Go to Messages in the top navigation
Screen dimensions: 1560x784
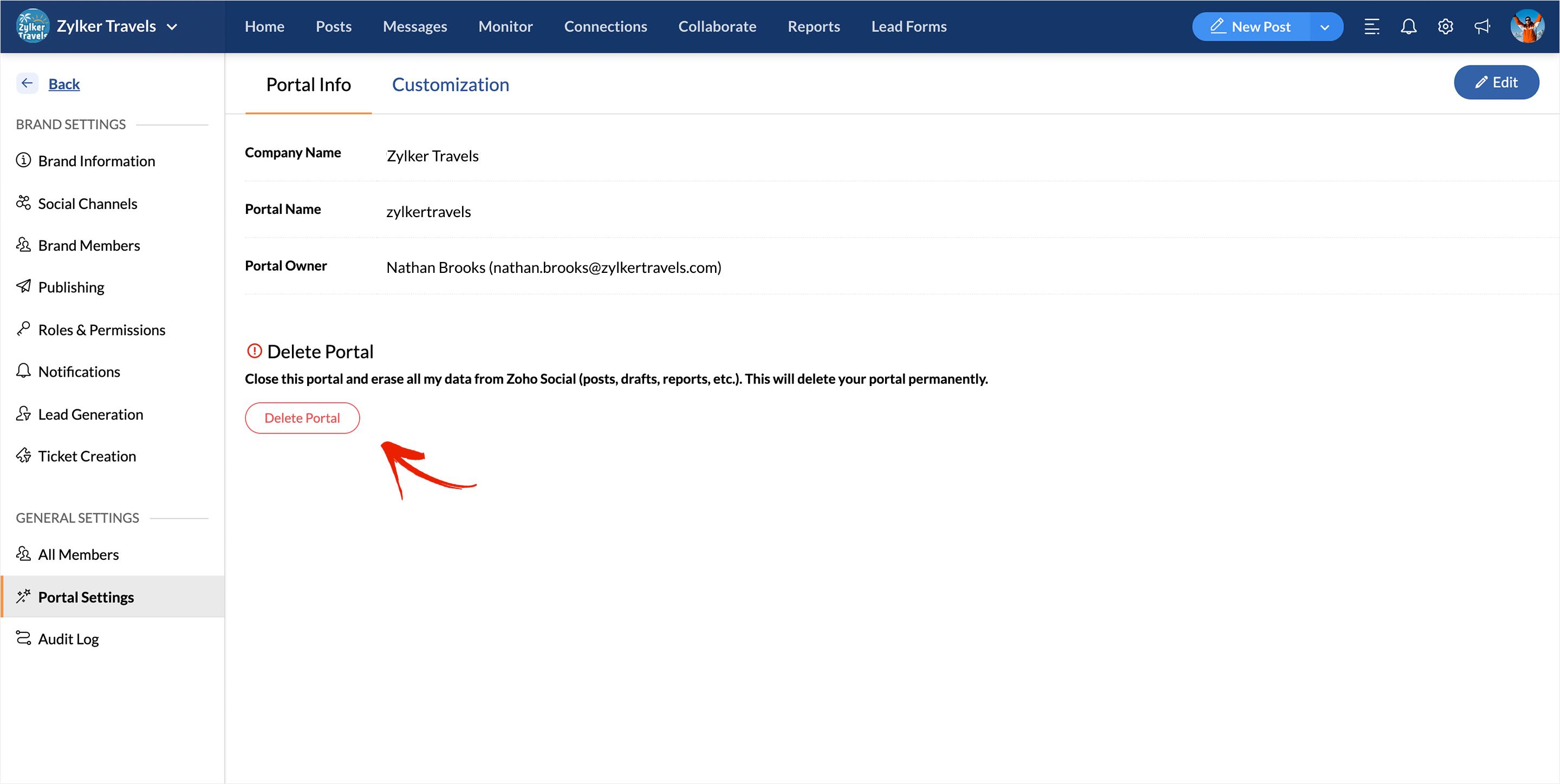(x=415, y=27)
